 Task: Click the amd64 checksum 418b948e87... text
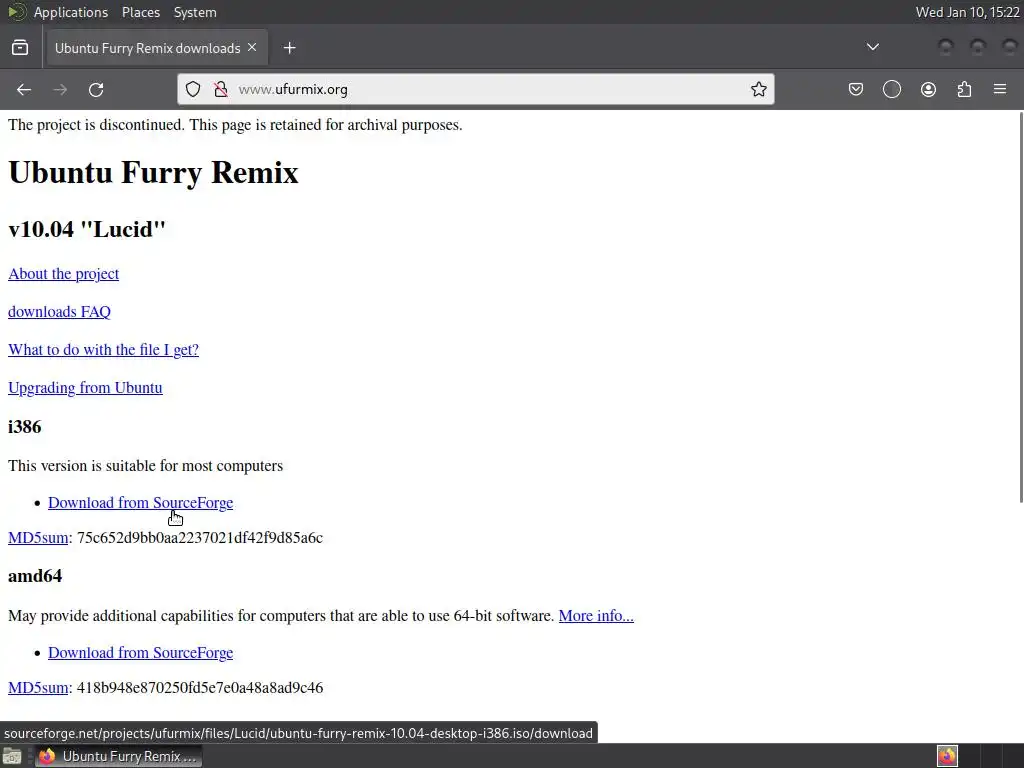[x=200, y=688]
